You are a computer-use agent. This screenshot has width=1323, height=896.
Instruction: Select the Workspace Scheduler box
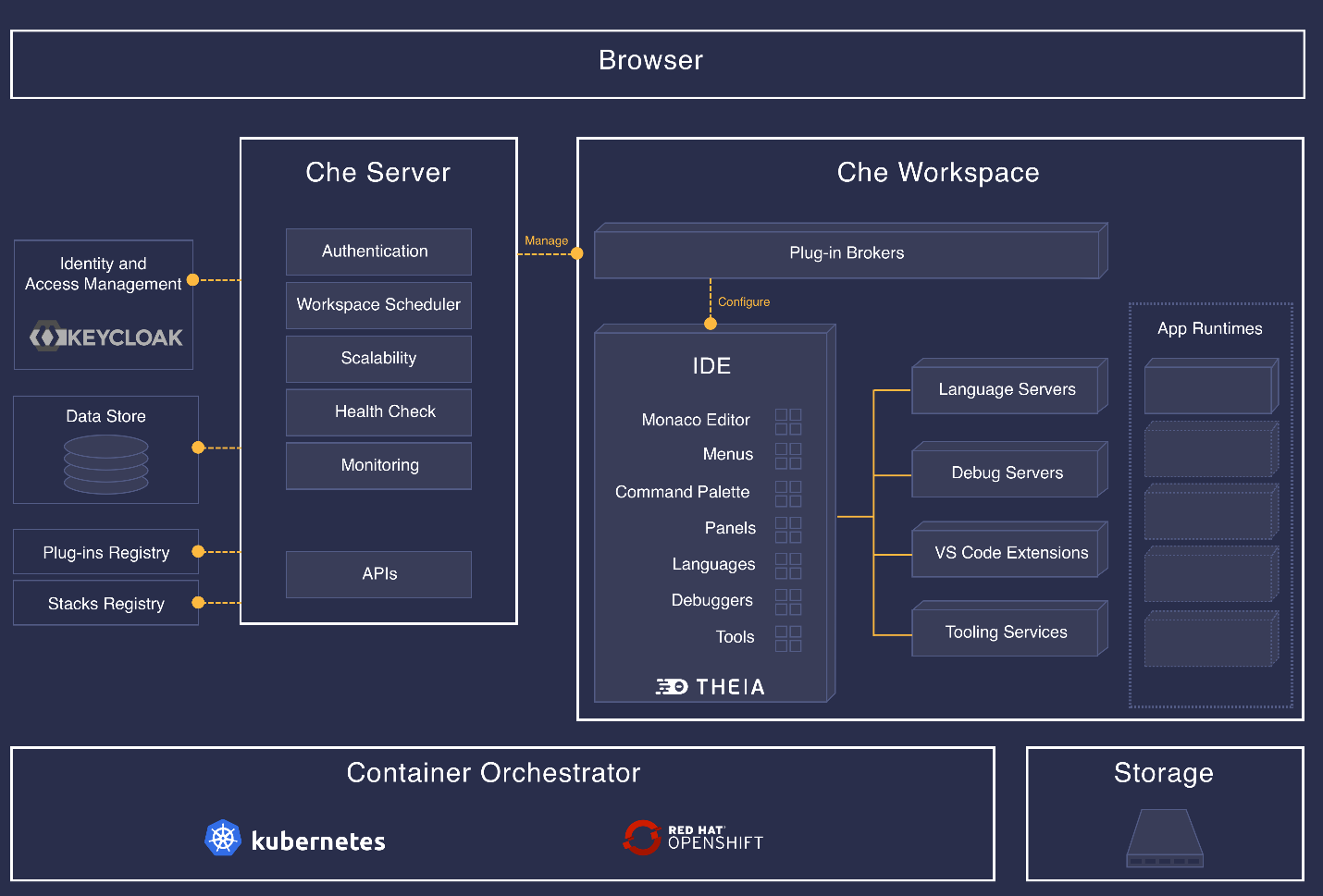pos(378,305)
